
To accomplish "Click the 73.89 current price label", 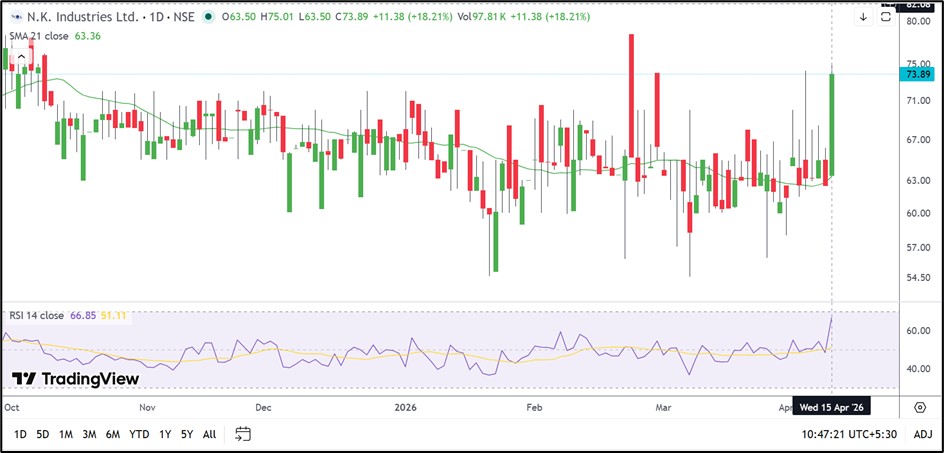I will (x=917, y=74).
